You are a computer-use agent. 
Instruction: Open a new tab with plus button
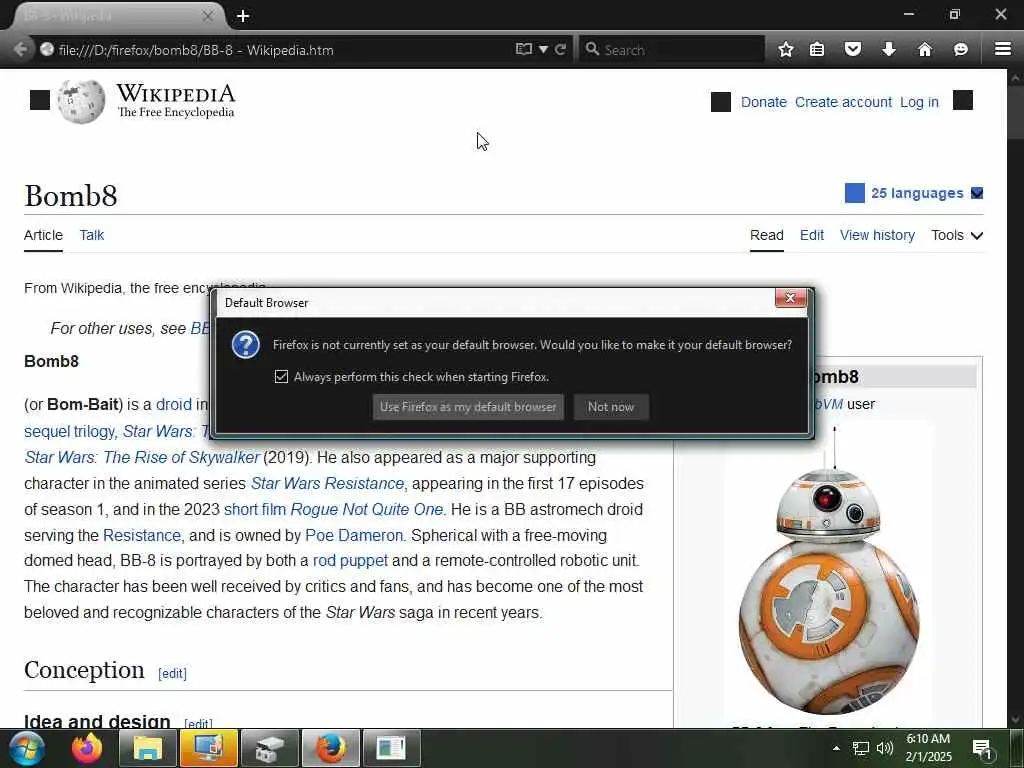pyautogui.click(x=243, y=16)
